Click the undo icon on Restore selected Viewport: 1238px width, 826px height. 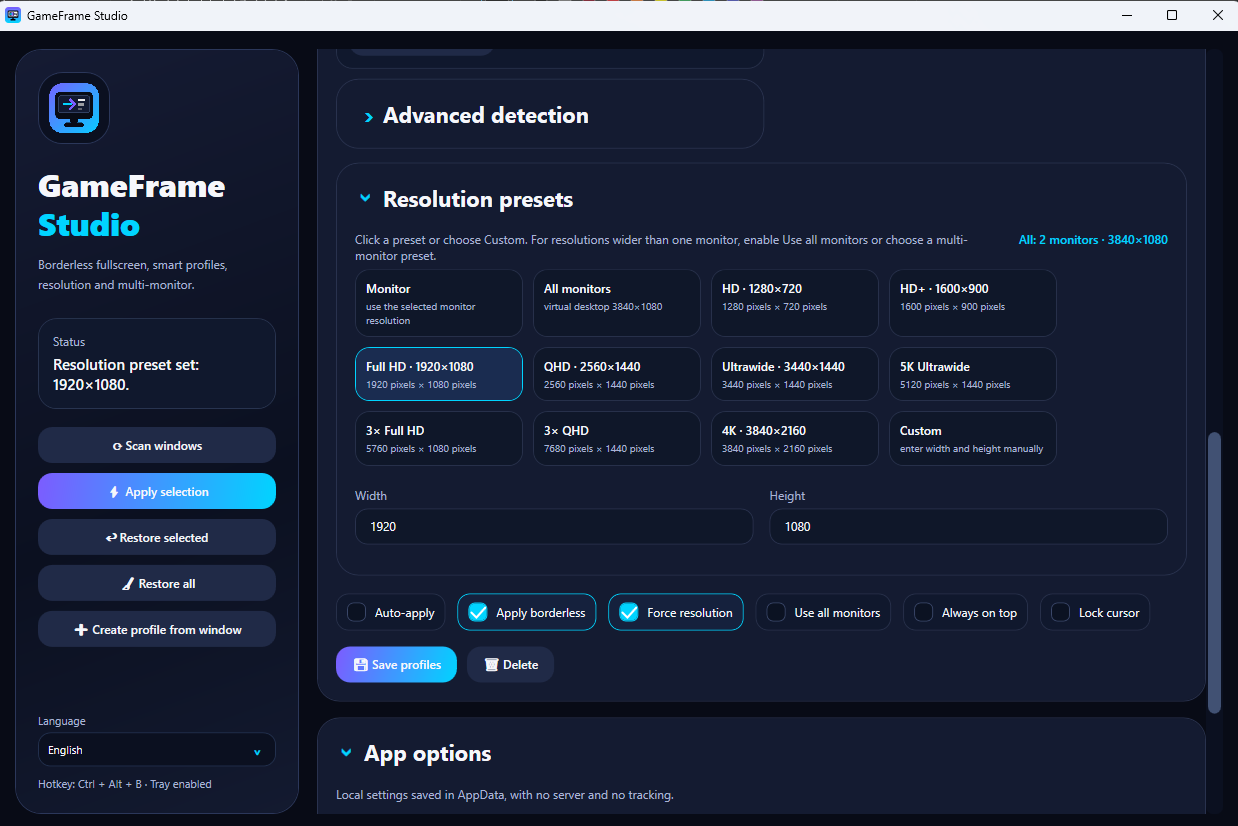111,538
